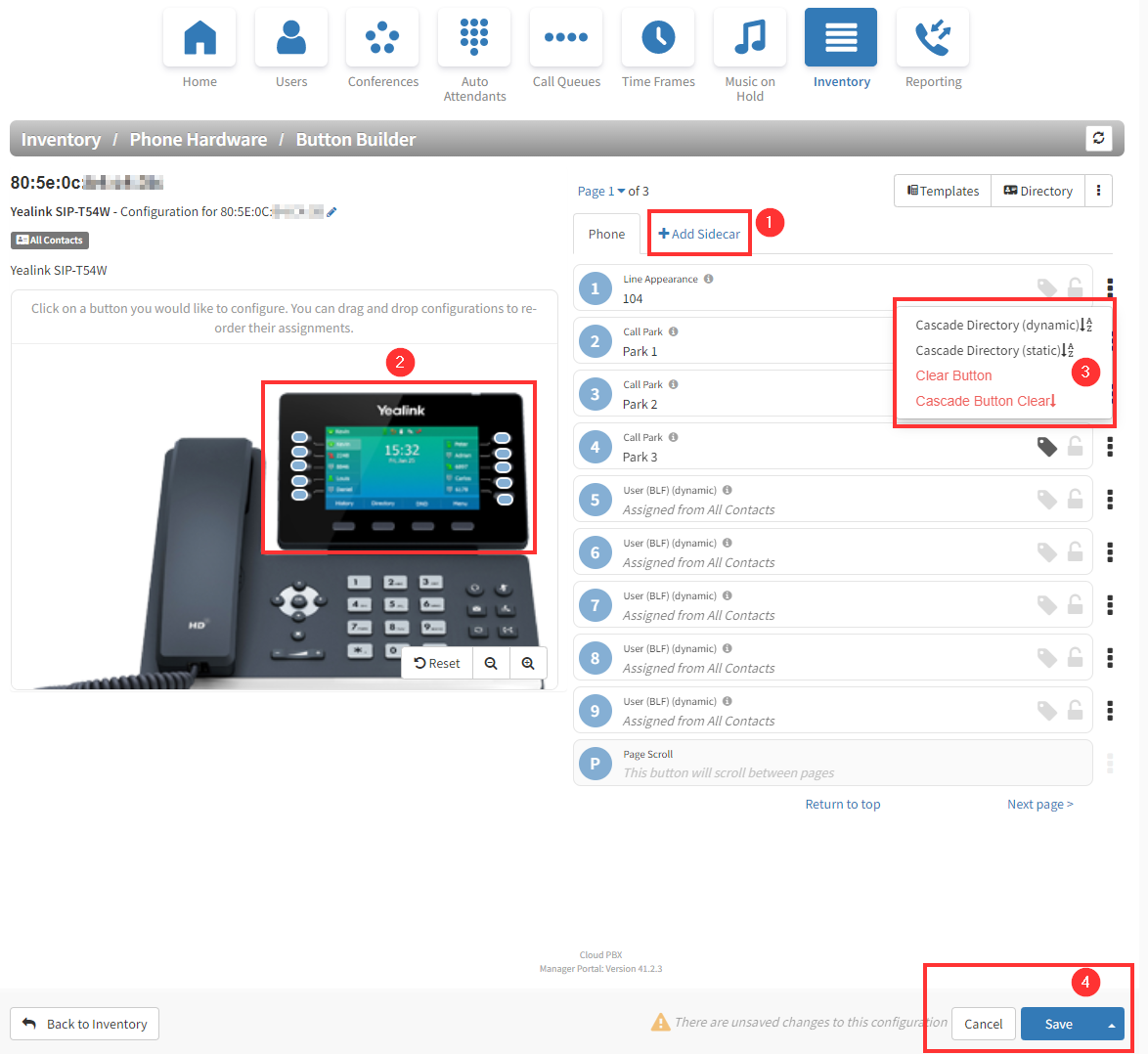Viewport: 1148px width, 1054px height.
Task: Click the tag icon on button 8 row
Action: point(1047,657)
